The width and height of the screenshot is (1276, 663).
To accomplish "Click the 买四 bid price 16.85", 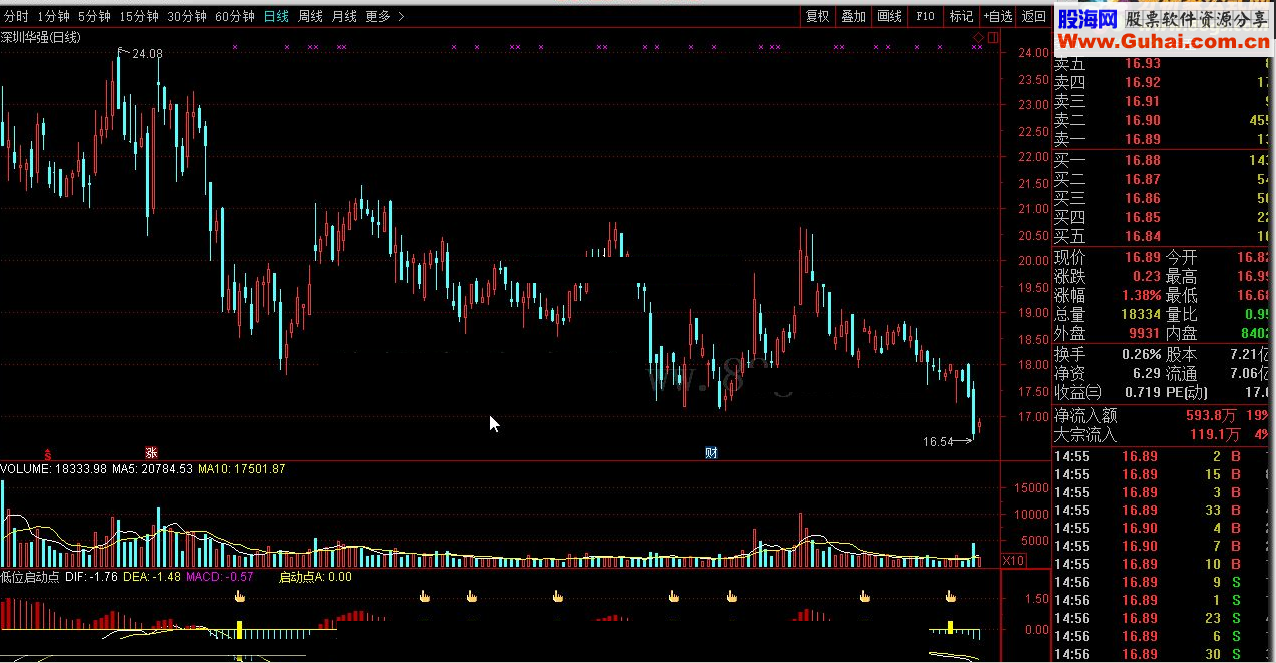I will click(1143, 217).
